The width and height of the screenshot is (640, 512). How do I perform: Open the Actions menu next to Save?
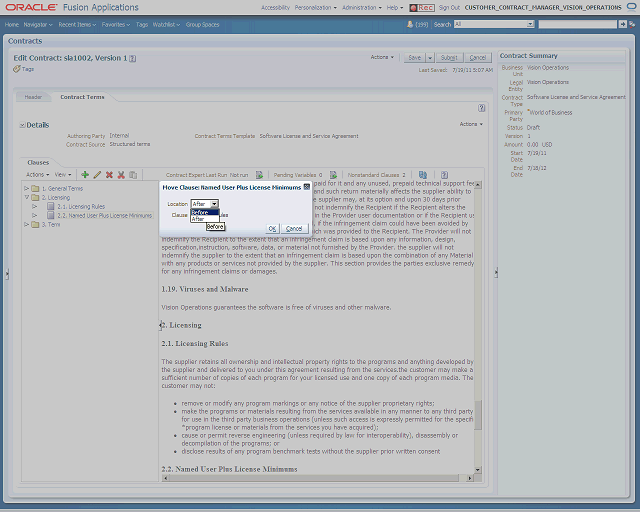(x=382, y=57)
